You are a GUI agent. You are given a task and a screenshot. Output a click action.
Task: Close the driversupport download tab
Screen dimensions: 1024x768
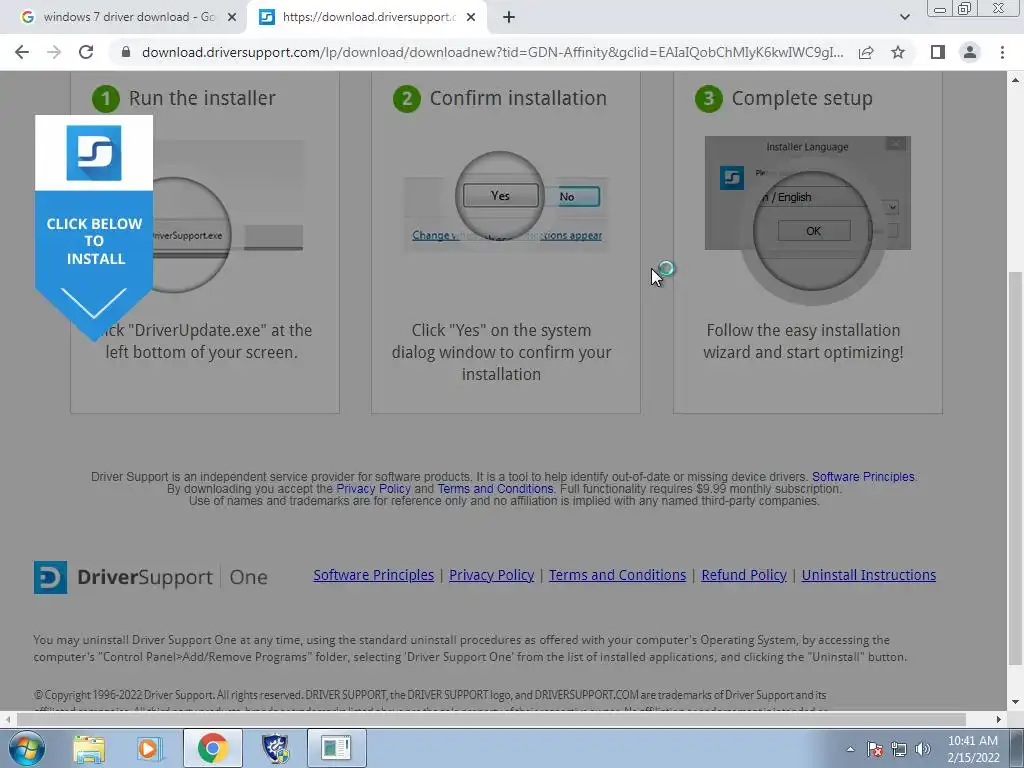(470, 18)
